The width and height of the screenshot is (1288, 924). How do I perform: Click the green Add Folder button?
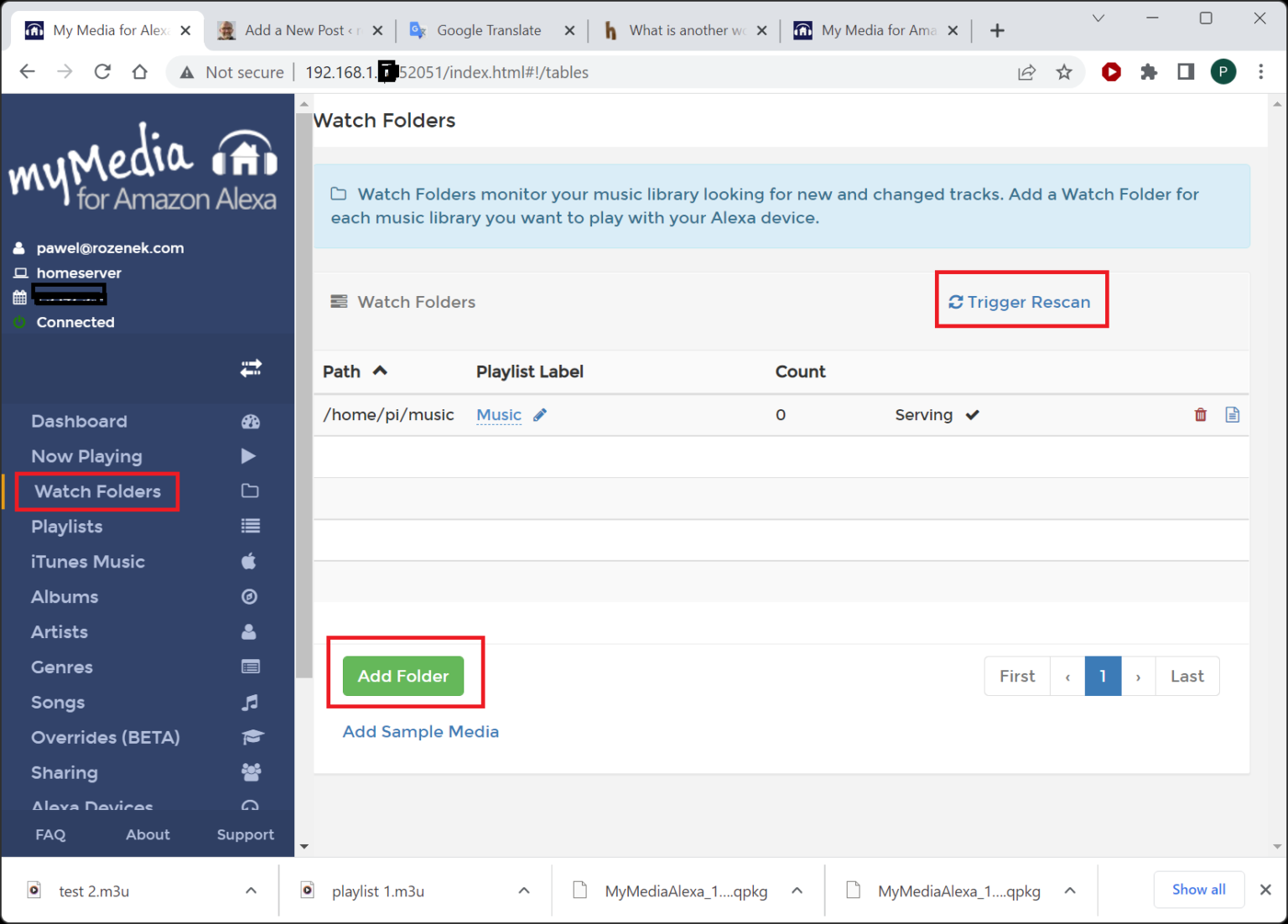[x=403, y=676]
